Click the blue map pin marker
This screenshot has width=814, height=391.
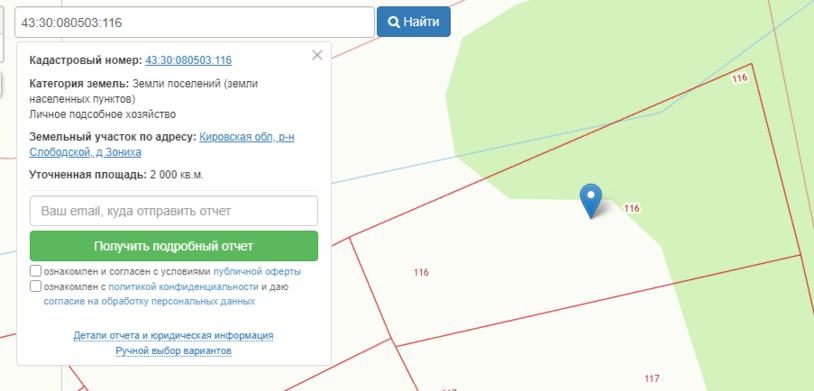click(591, 201)
